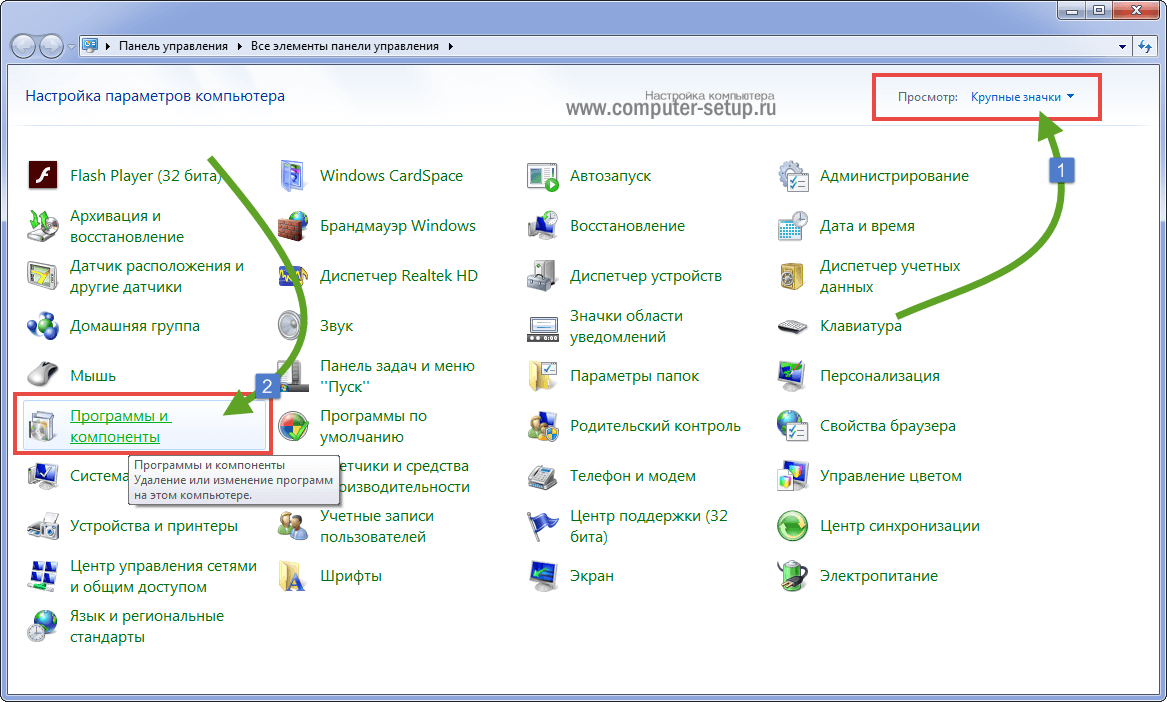Click the Мышь mouse icon
Image resolution: width=1167 pixels, height=702 pixels.
point(42,376)
